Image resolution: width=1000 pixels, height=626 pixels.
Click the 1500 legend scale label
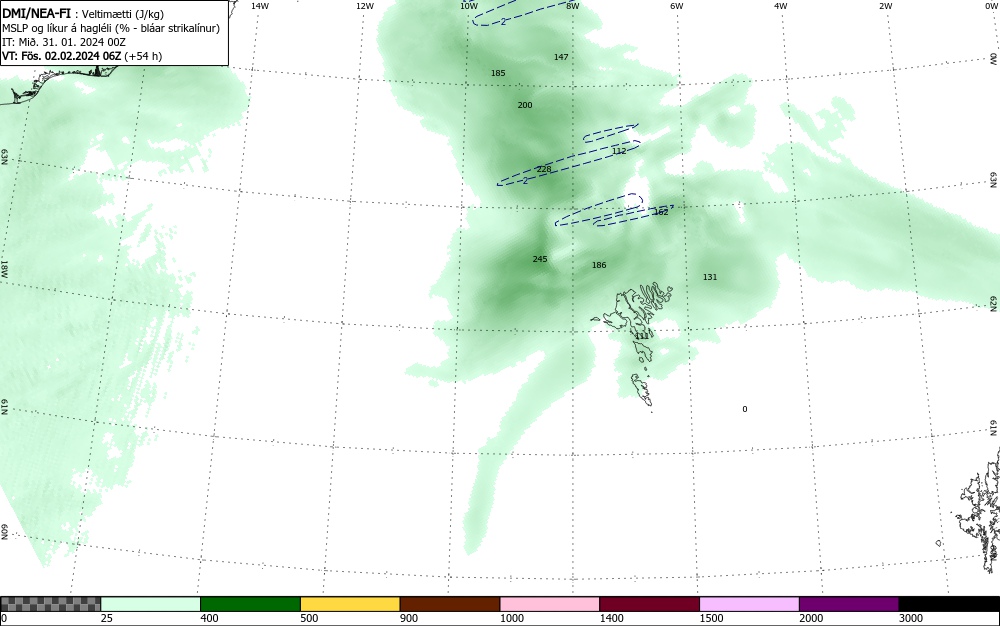711,618
